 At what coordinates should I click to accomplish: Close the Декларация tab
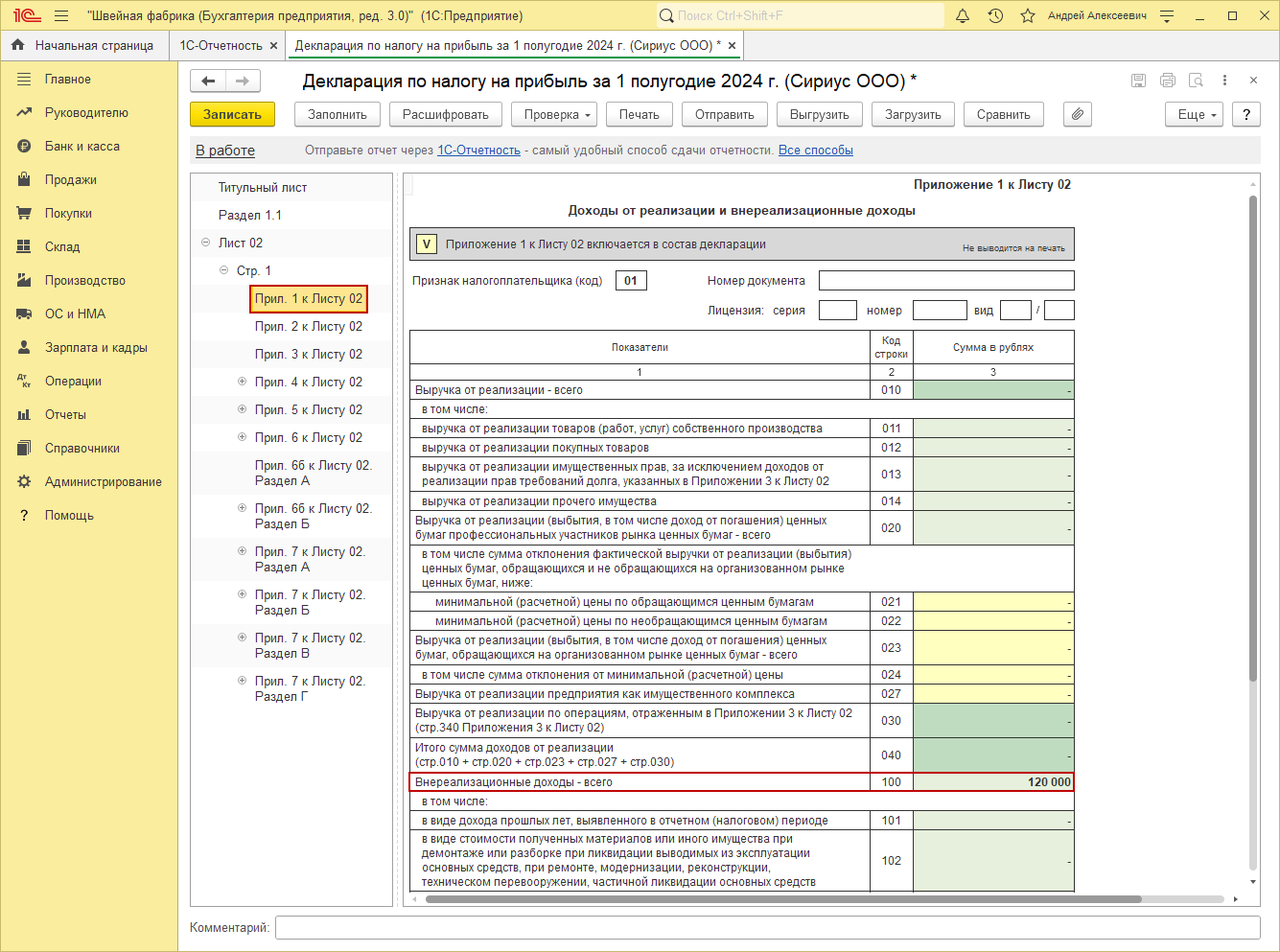point(733,45)
